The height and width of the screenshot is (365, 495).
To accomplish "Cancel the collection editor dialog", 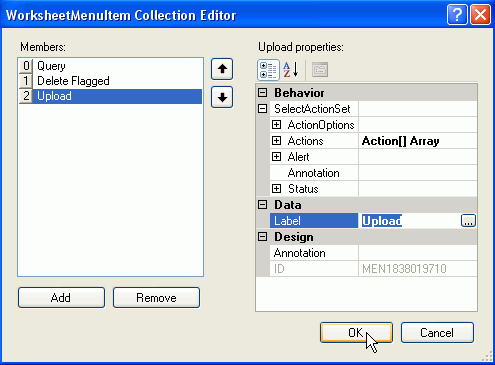I will click(437, 332).
